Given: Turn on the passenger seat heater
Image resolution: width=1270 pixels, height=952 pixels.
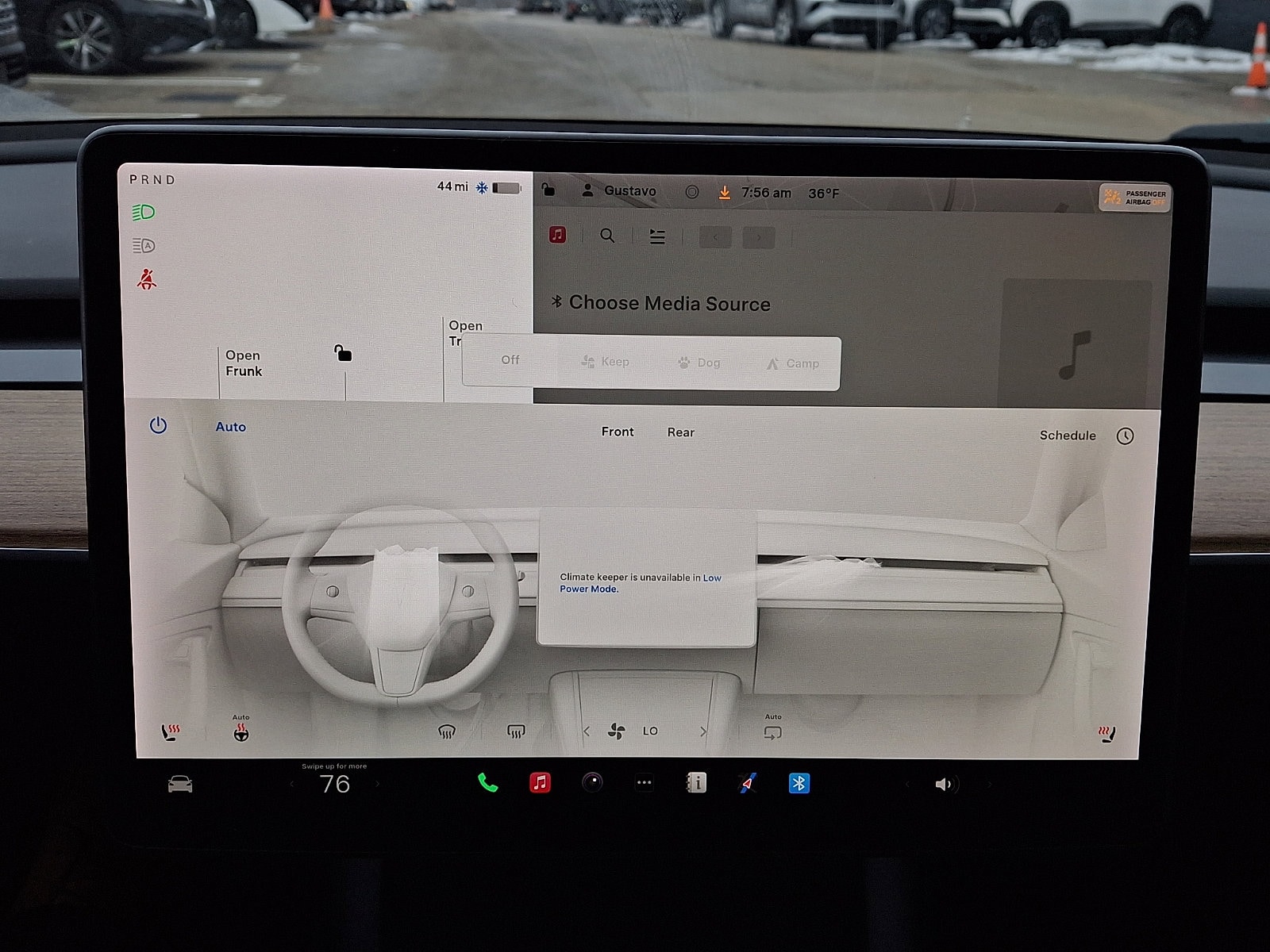Looking at the screenshot, I should coord(1106,735).
